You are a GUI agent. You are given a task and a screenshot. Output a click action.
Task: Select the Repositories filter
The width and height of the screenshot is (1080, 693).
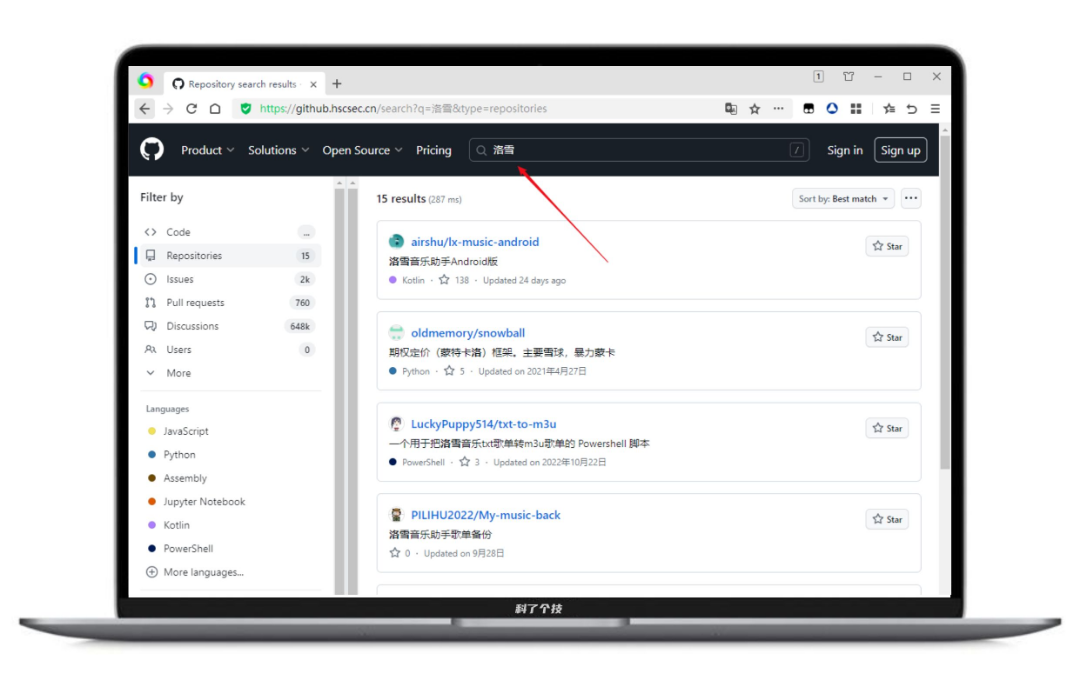tap(229, 256)
